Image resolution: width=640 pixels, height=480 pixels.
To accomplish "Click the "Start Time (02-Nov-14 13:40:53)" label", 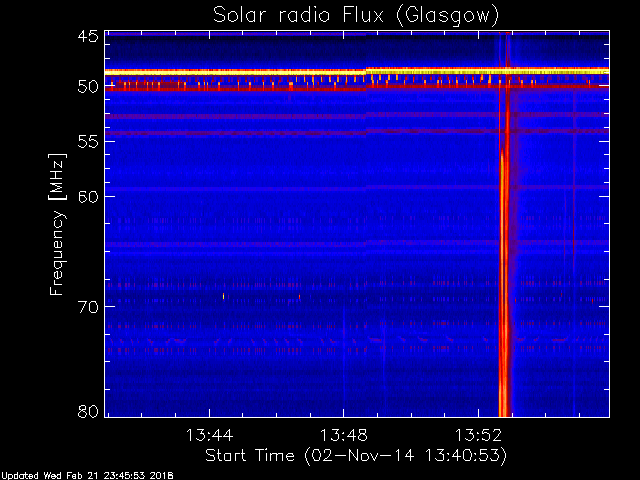I will point(356,456).
